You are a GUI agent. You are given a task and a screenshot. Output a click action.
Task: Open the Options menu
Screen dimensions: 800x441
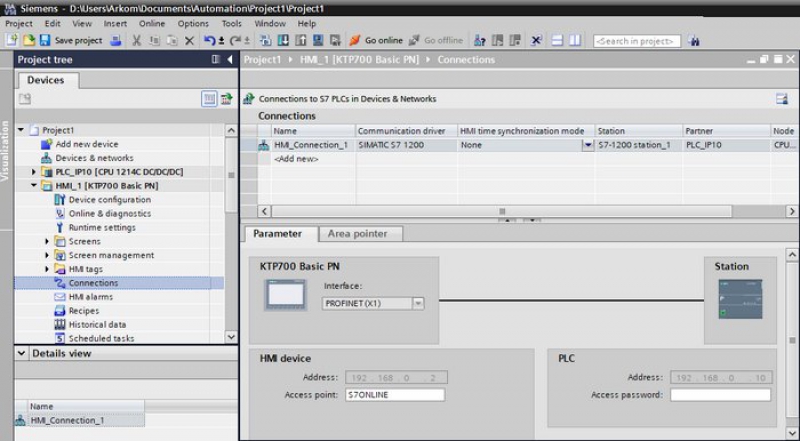[x=193, y=23]
